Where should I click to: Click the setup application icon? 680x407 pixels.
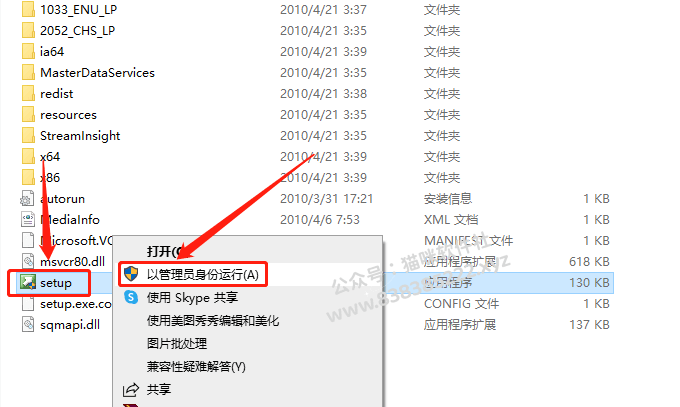pos(28,282)
